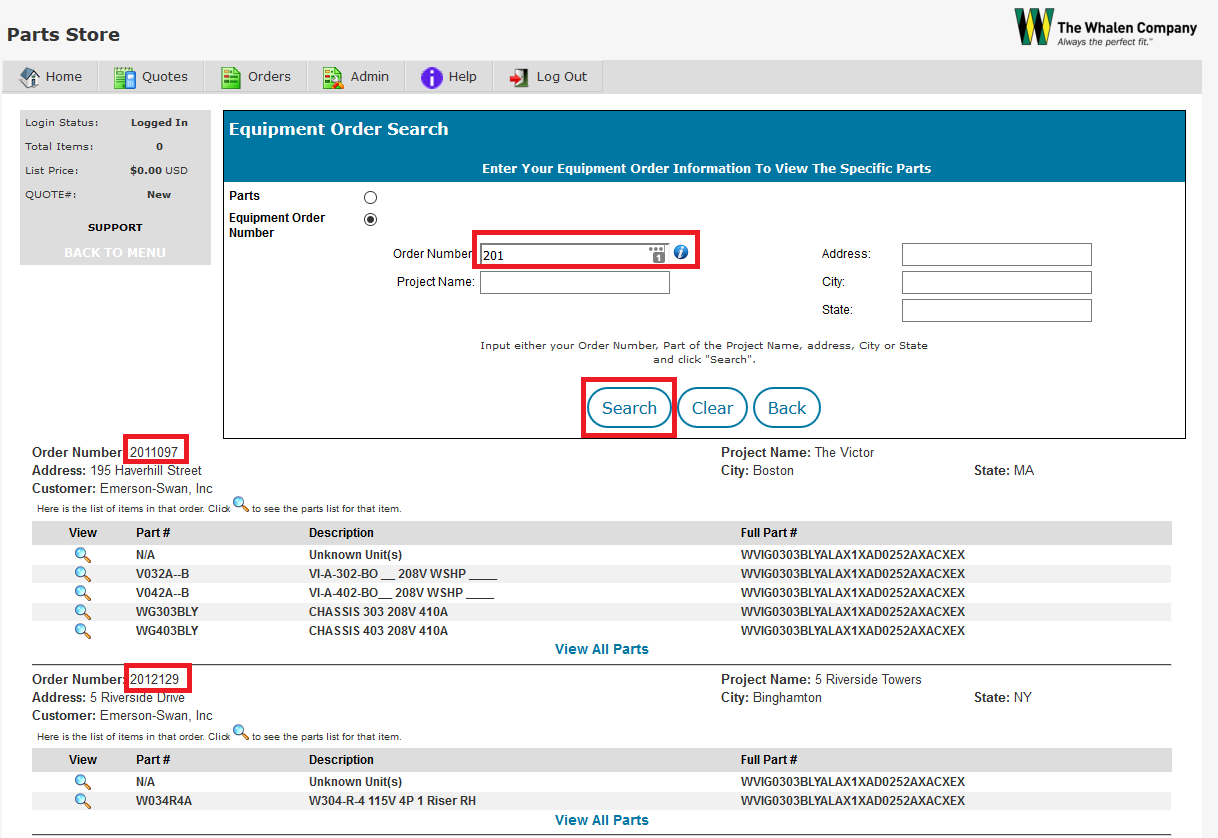Open magnifier for WG403BLY chassis row
Screen dimensions: 1218x838
tap(83, 631)
